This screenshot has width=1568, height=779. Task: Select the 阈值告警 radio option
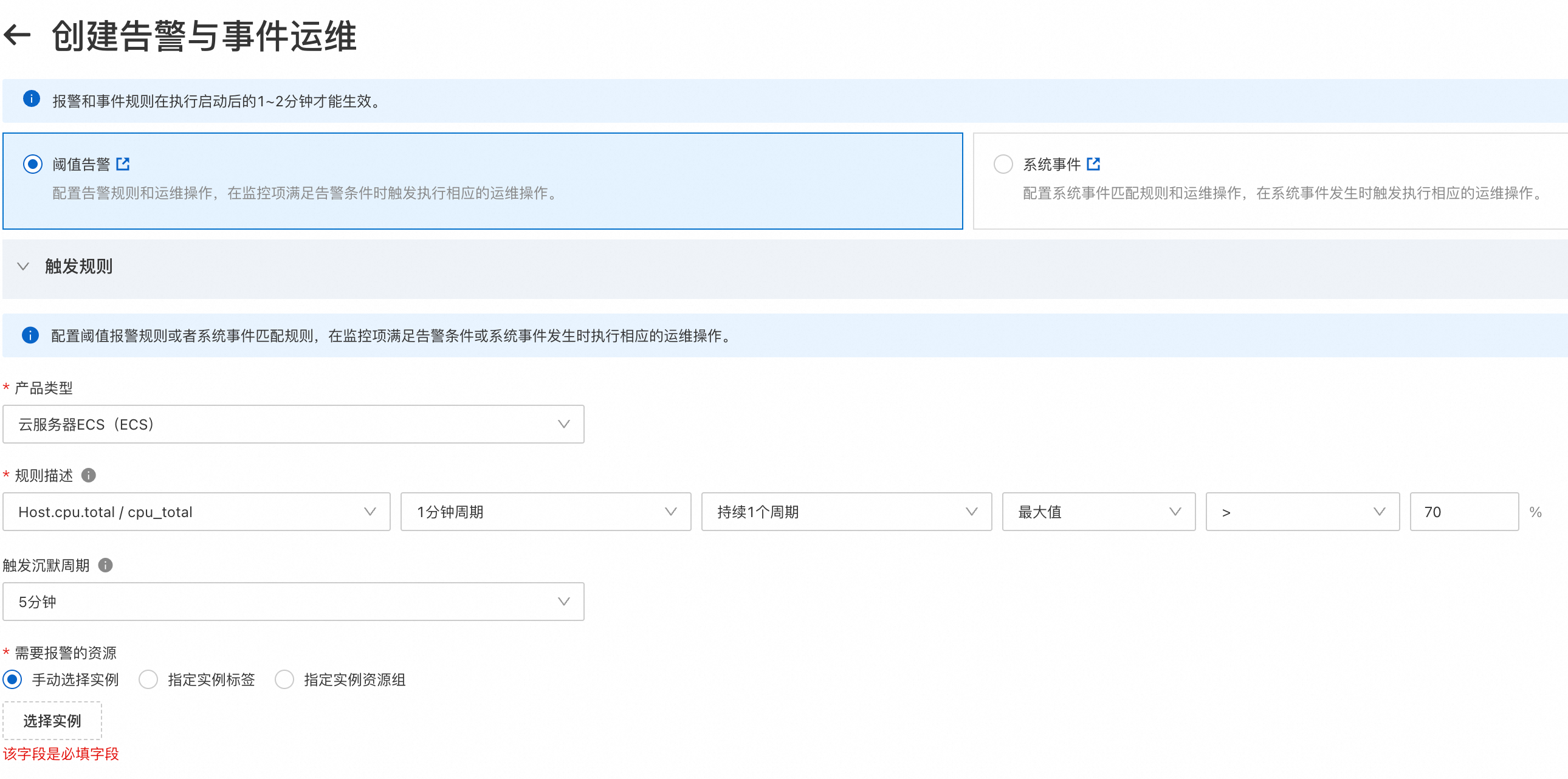[33, 164]
